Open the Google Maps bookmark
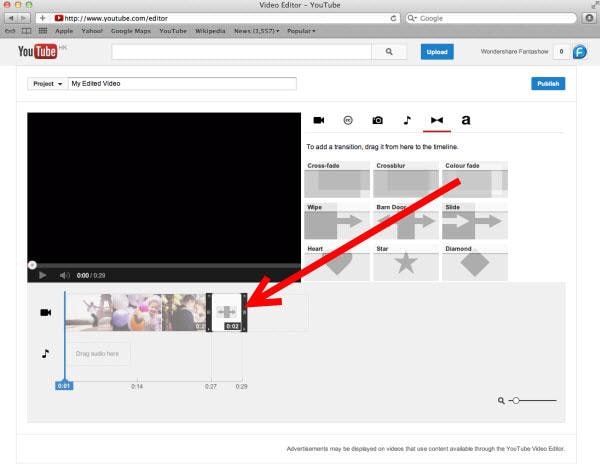 [x=131, y=31]
